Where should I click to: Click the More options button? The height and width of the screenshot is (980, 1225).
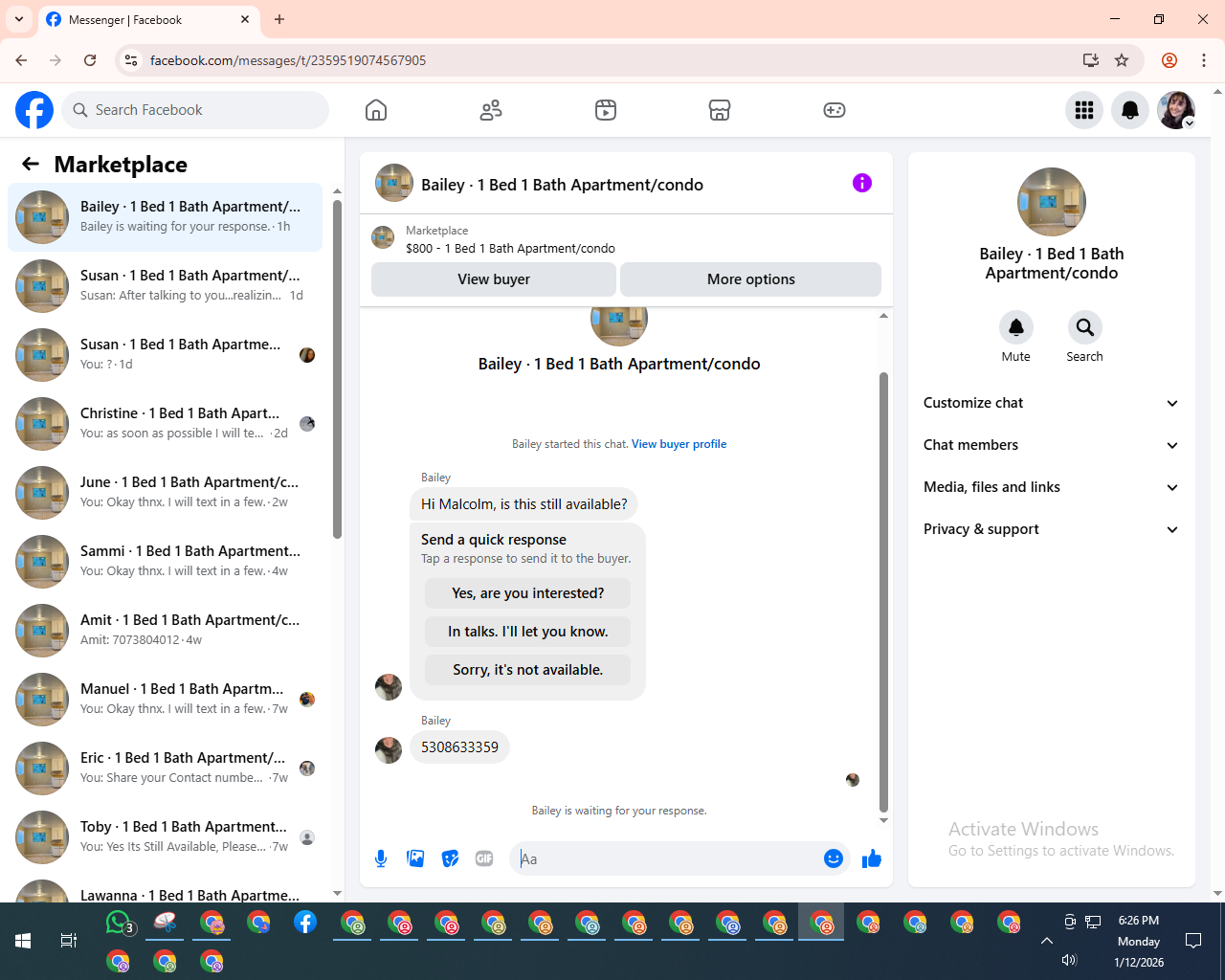pyautogui.click(x=751, y=279)
